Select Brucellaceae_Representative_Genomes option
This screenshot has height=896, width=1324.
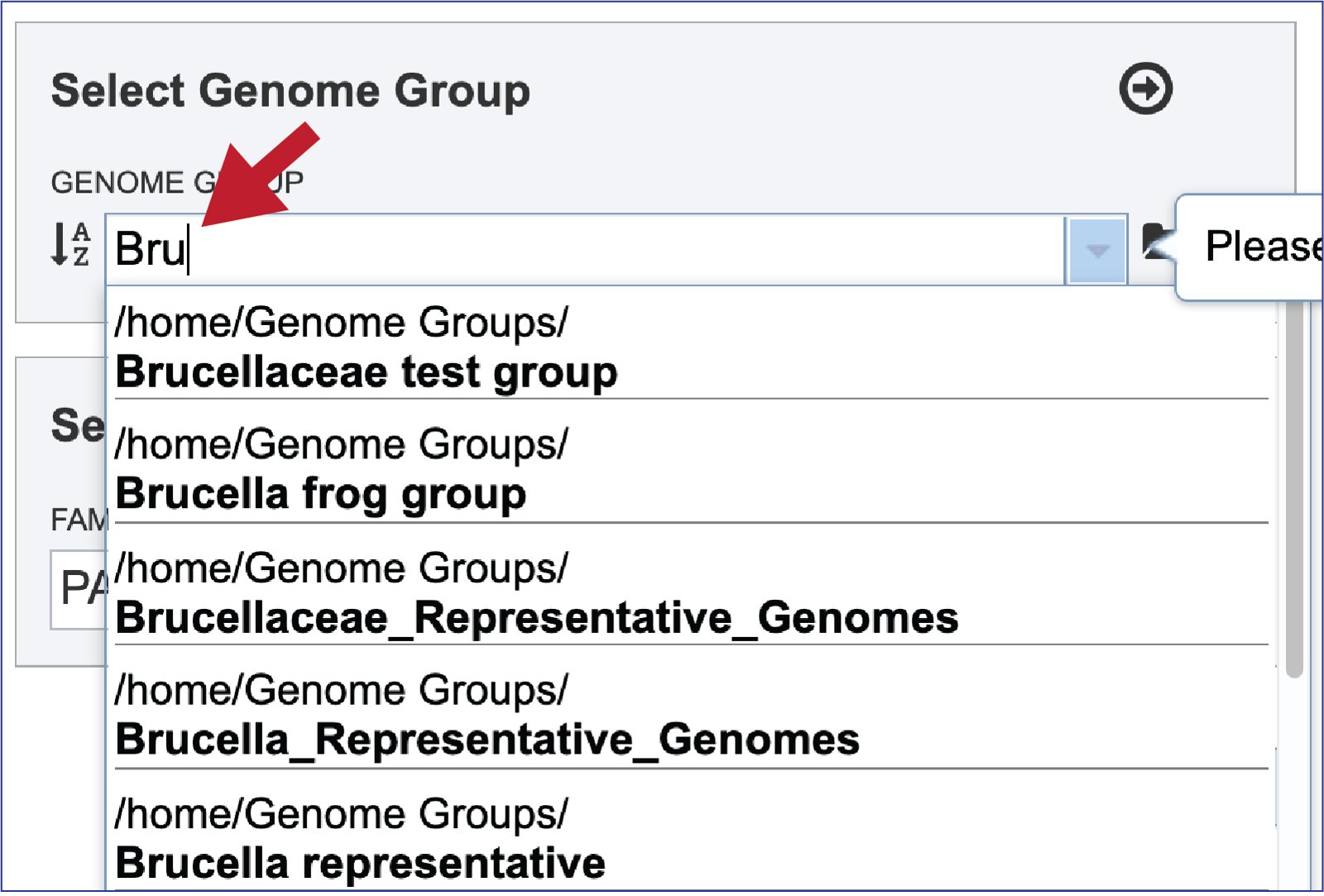tap(691, 592)
